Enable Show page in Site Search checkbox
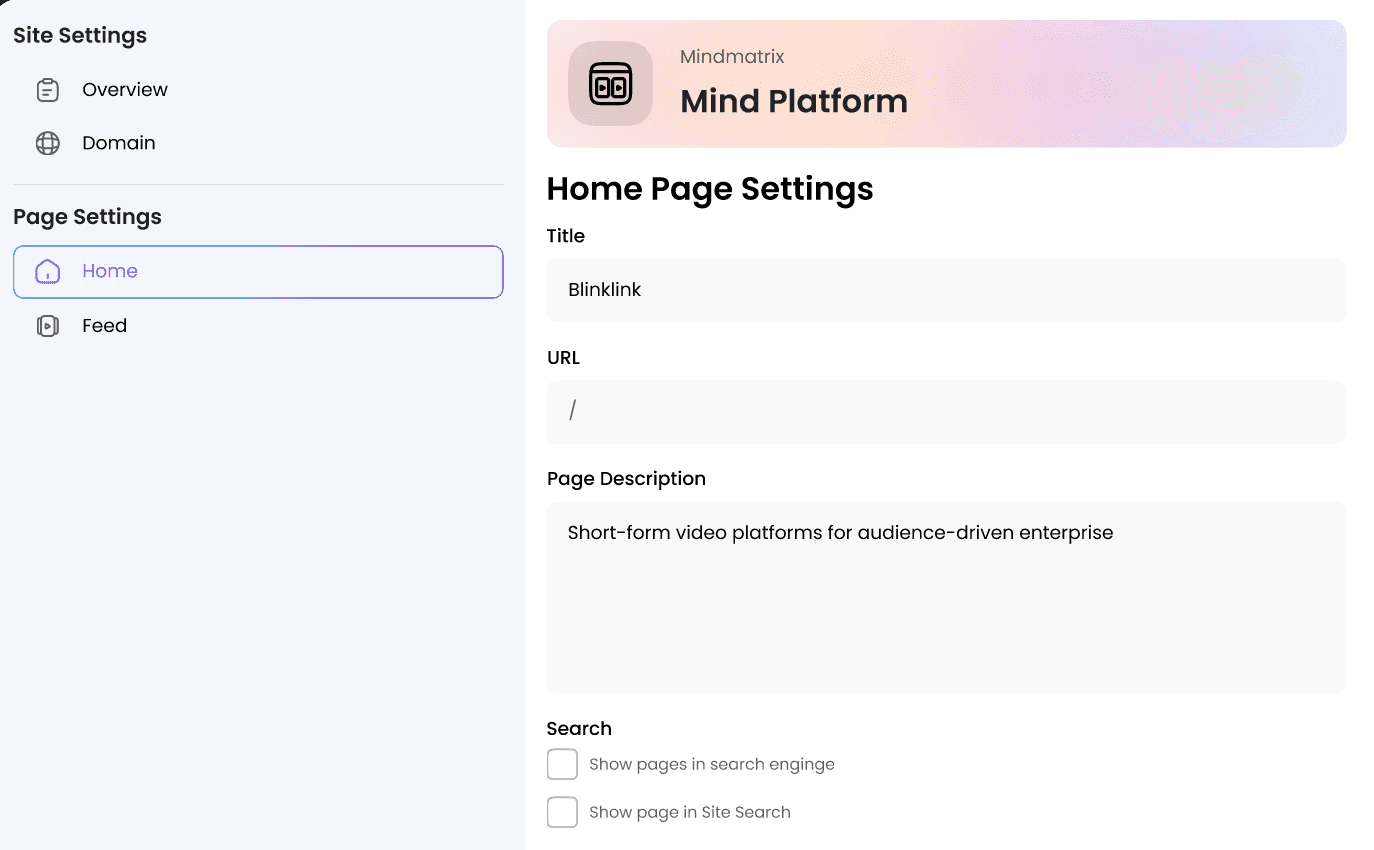The height and width of the screenshot is (850, 1374). pos(562,812)
